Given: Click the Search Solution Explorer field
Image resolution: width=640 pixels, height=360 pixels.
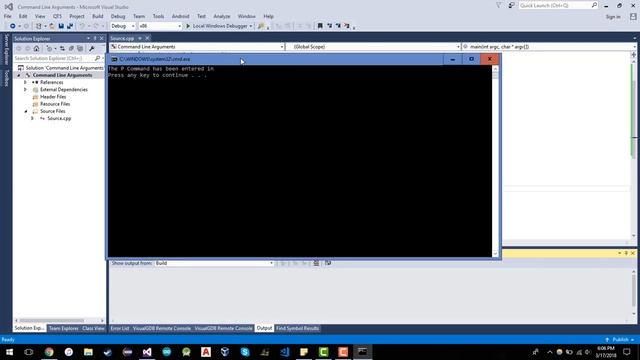Looking at the screenshot, I should click(x=54, y=58).
